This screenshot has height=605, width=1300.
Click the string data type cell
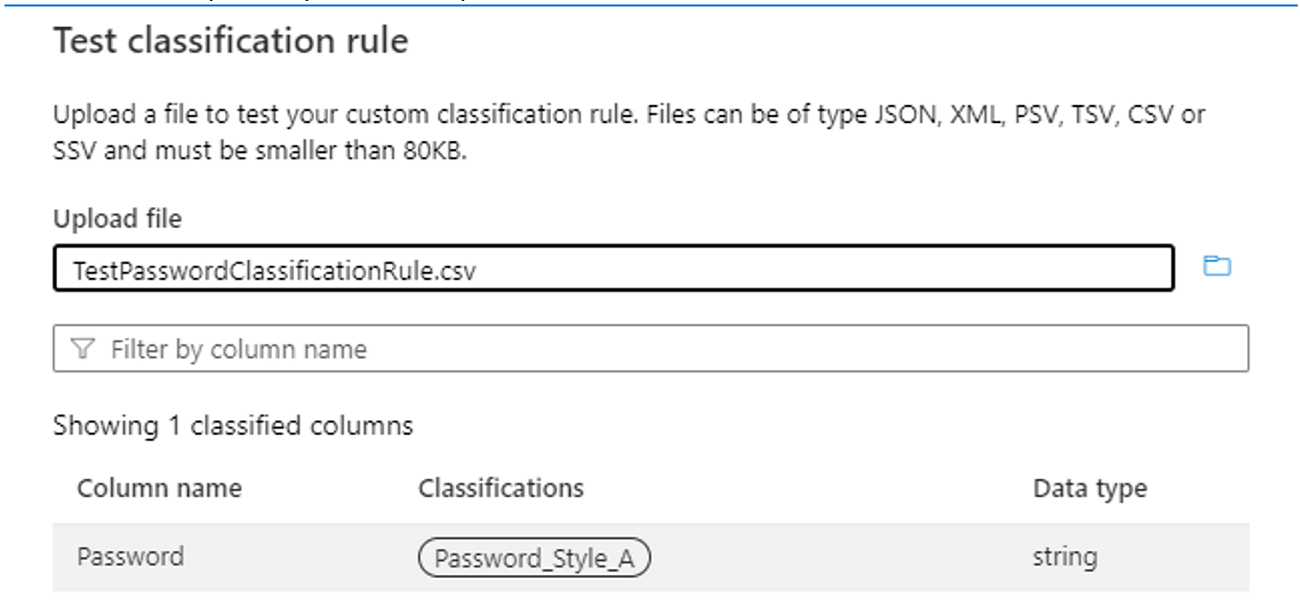[x=1064, y=557]
